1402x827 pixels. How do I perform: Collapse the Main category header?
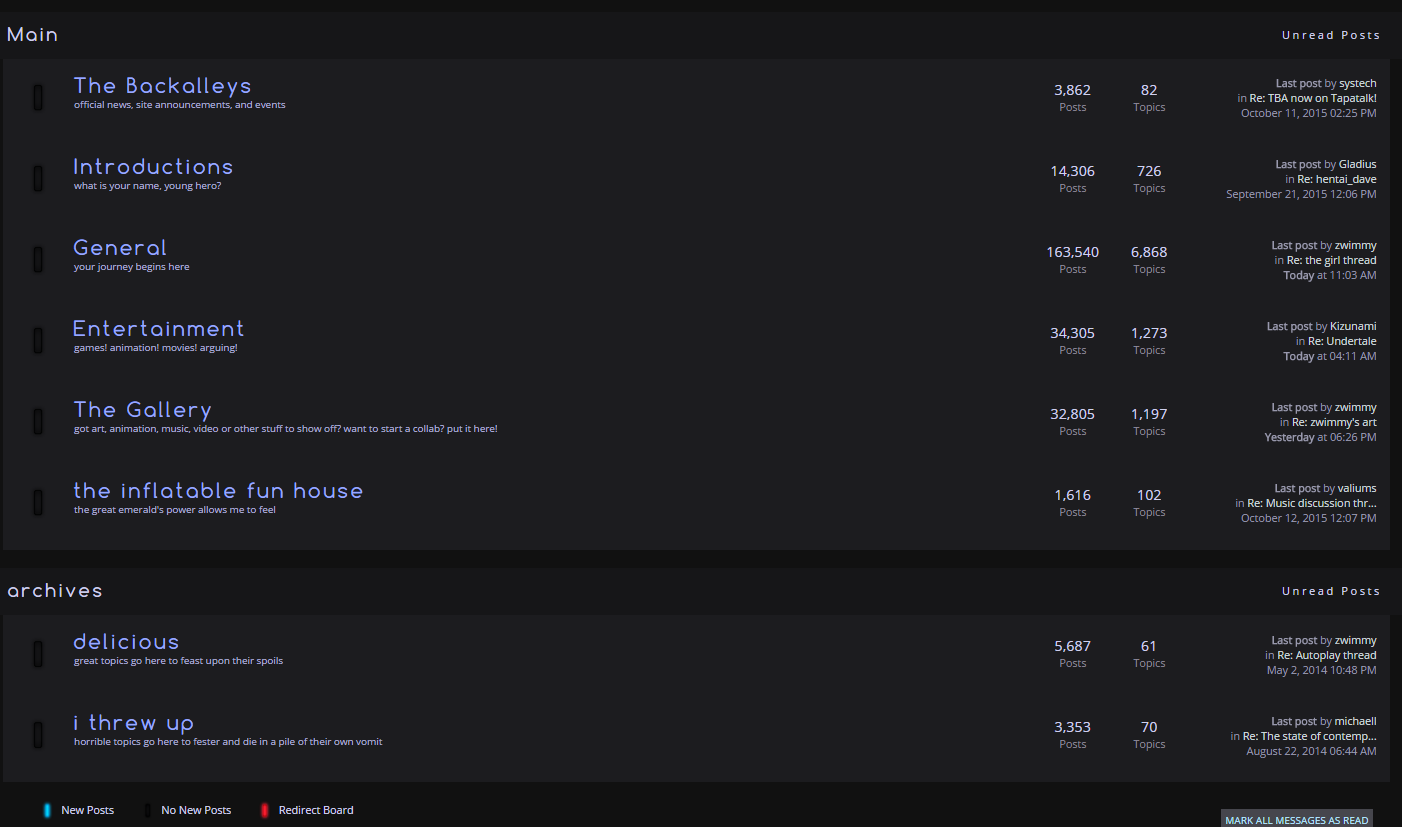(x=33, y=35)
